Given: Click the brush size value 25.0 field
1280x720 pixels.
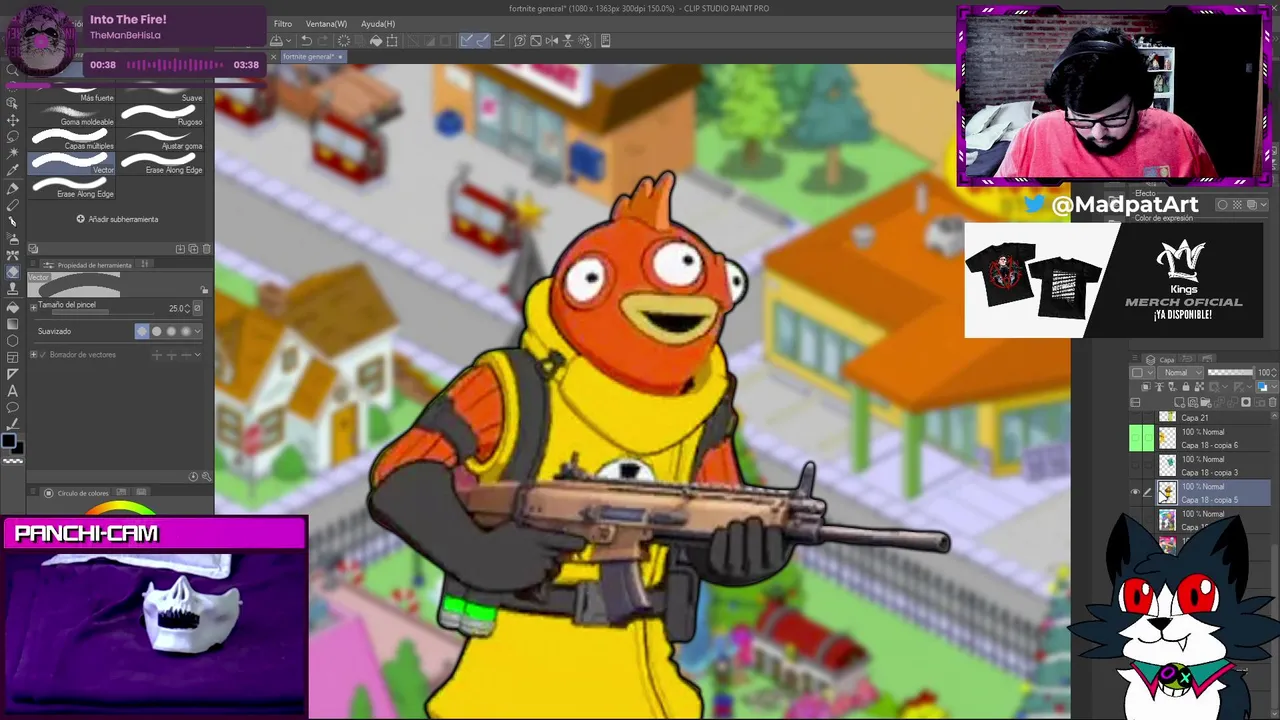Looking at the screenshot, I should pos(176,308).
